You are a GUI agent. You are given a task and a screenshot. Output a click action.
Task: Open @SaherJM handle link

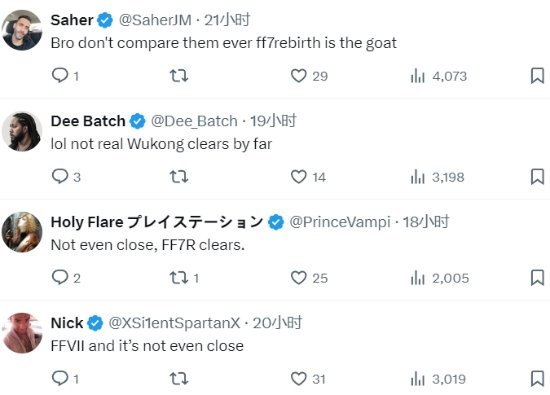click(x=155, y=20)
